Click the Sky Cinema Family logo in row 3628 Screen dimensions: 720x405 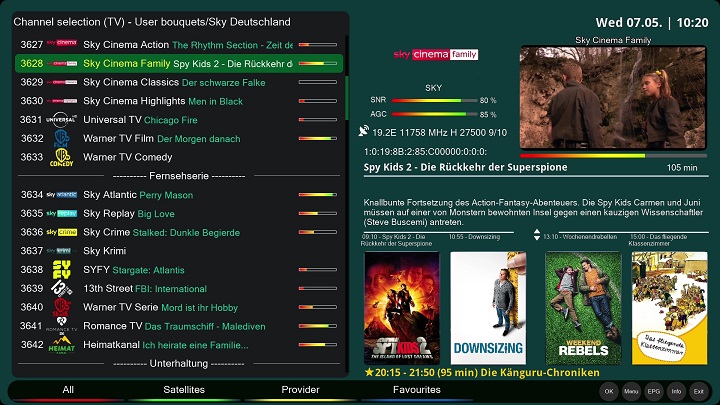pos(62,63)
